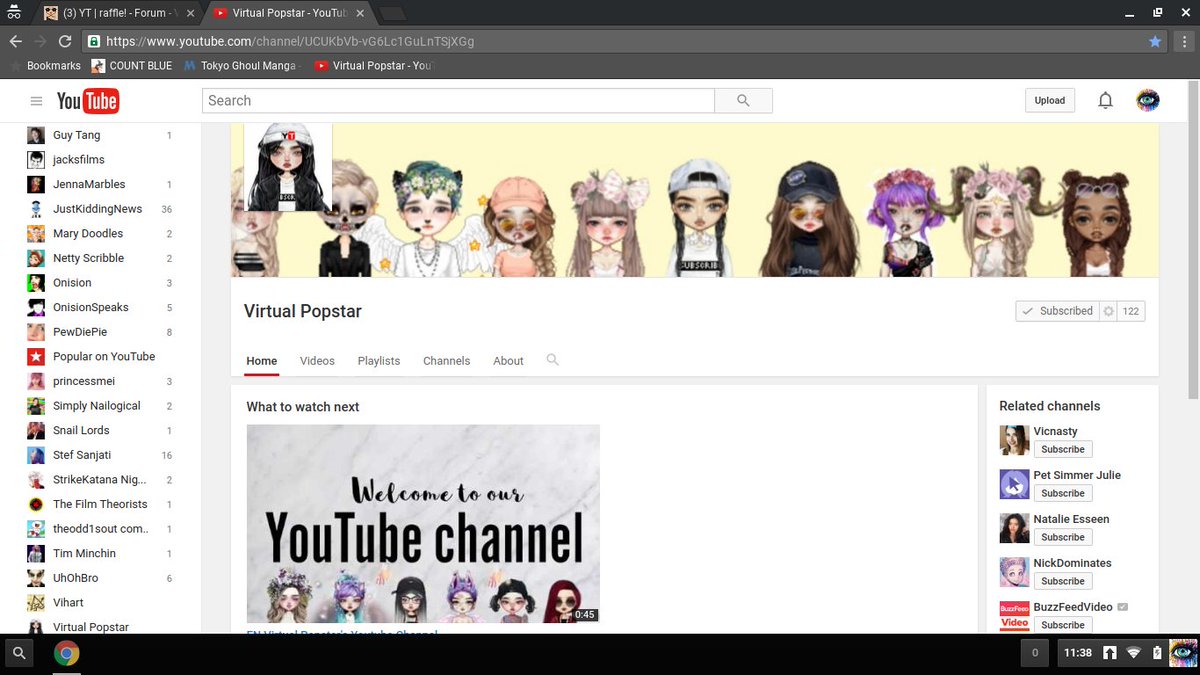Click the search magnifier button

(x=743, y=101)
